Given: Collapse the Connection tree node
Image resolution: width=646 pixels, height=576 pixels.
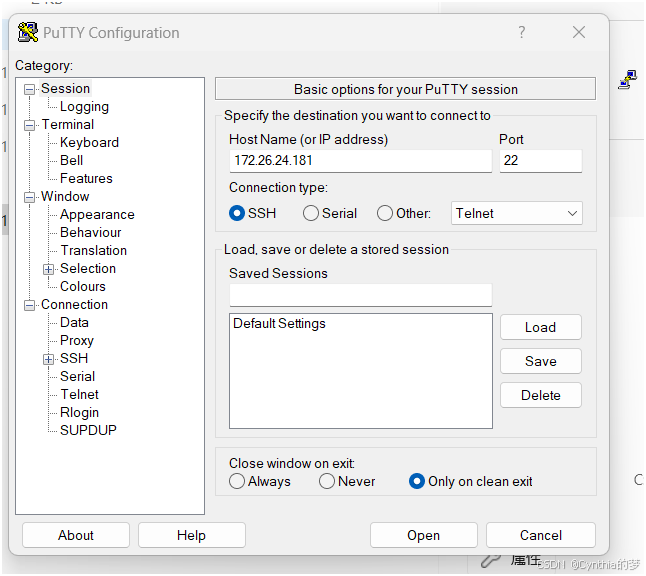Looking at the screenshot, I should [x=29, y=305].
